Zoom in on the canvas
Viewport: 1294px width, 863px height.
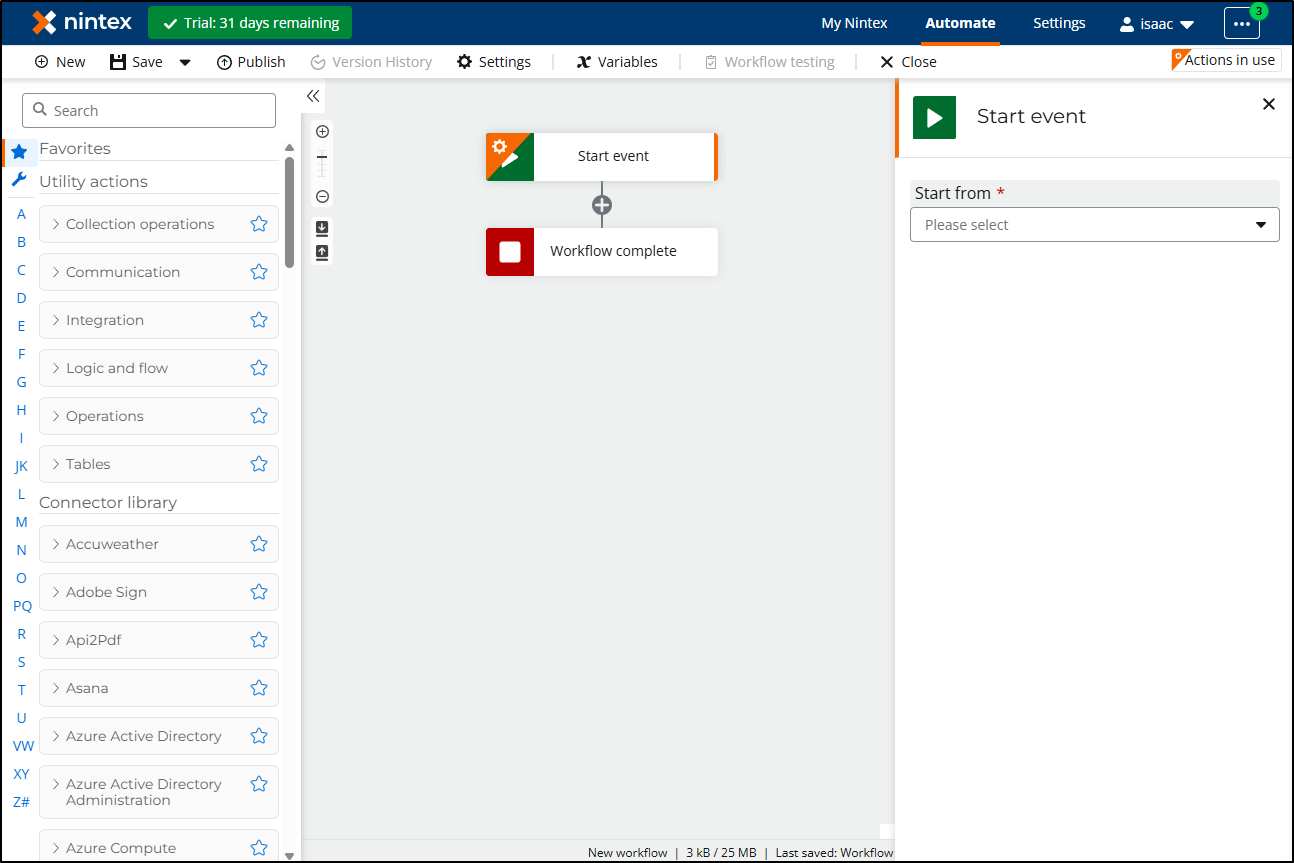coord(322,131)
